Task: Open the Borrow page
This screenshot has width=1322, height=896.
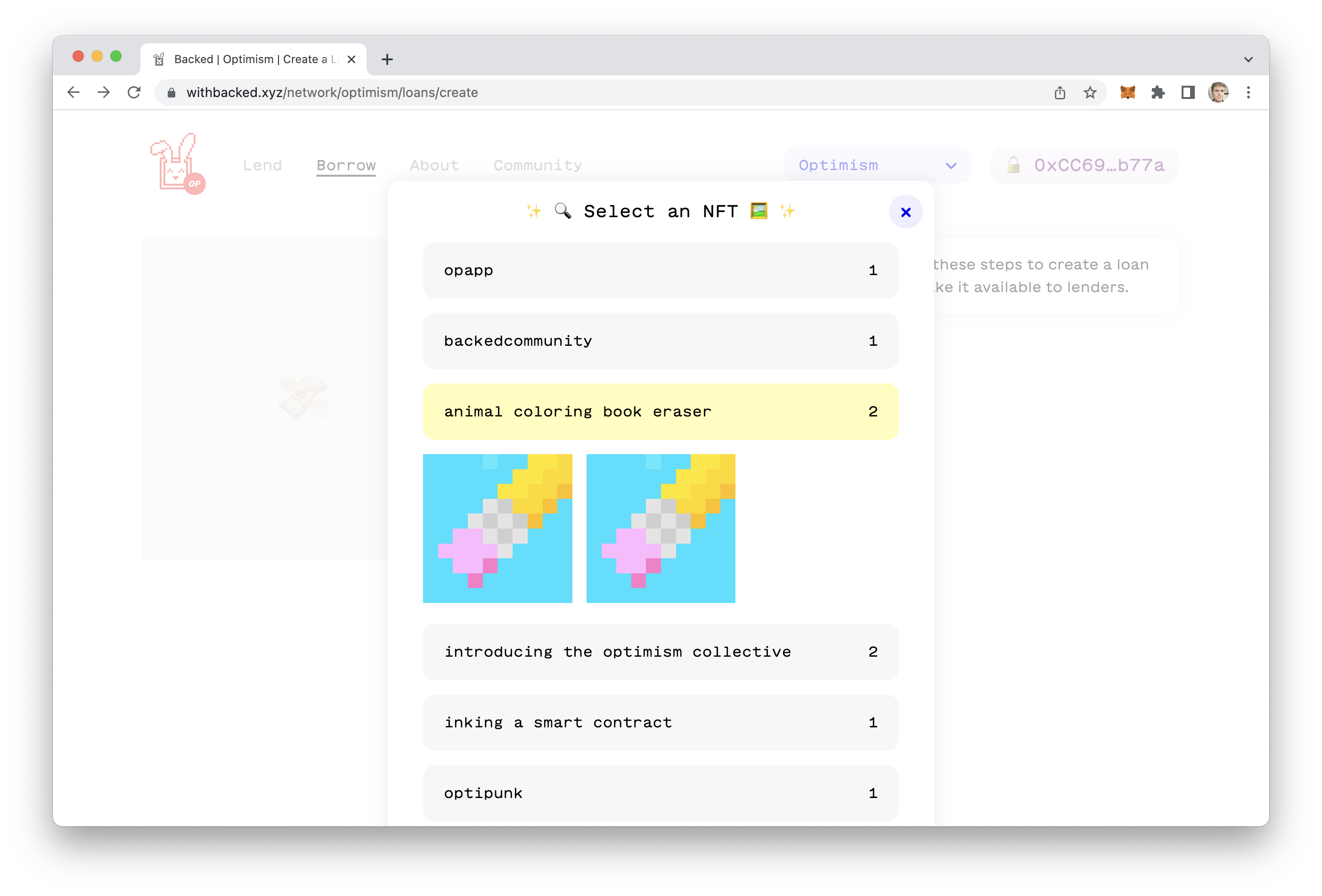Action: [346, 165]
